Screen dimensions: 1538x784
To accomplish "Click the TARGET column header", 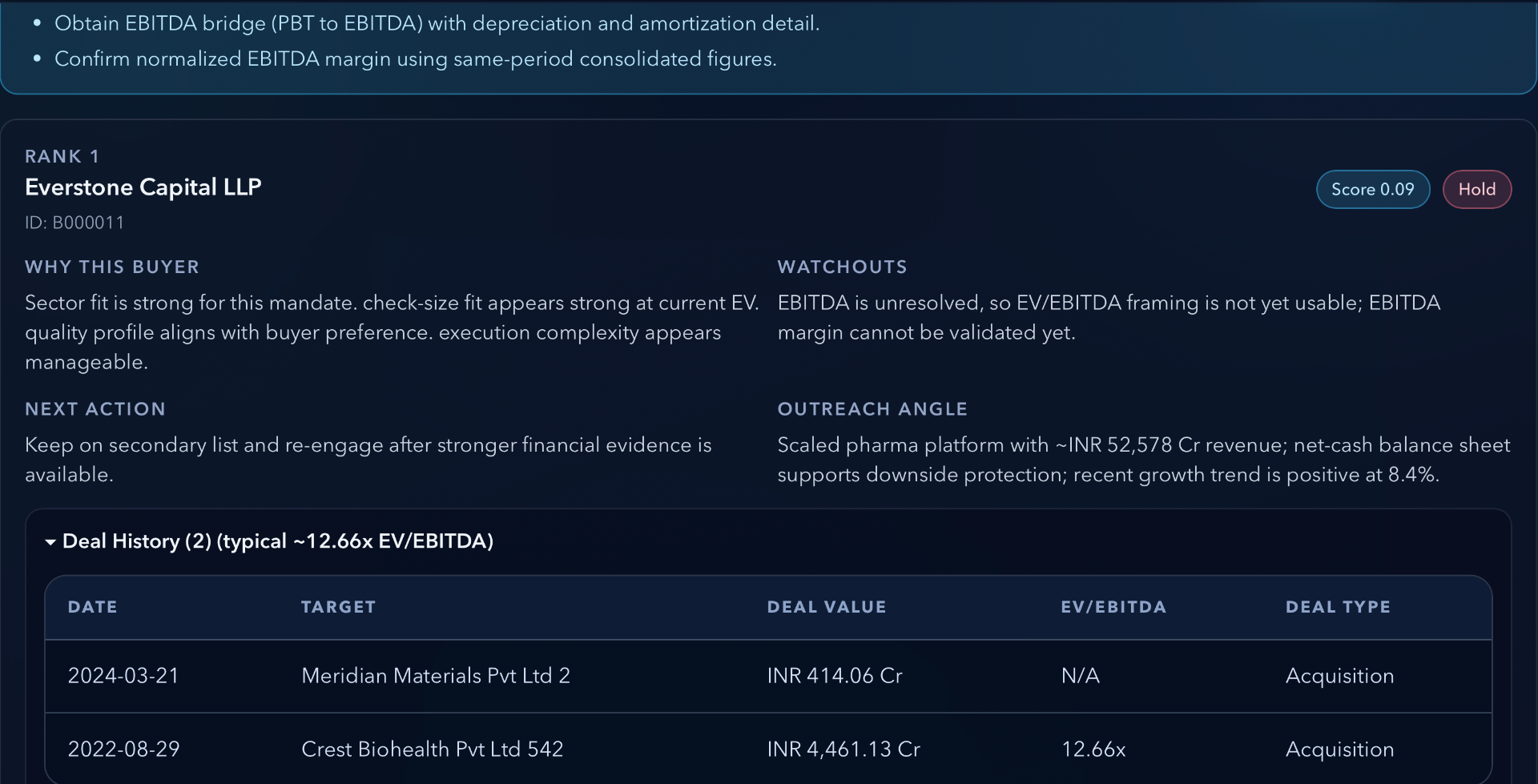I will tap(338, 607).
